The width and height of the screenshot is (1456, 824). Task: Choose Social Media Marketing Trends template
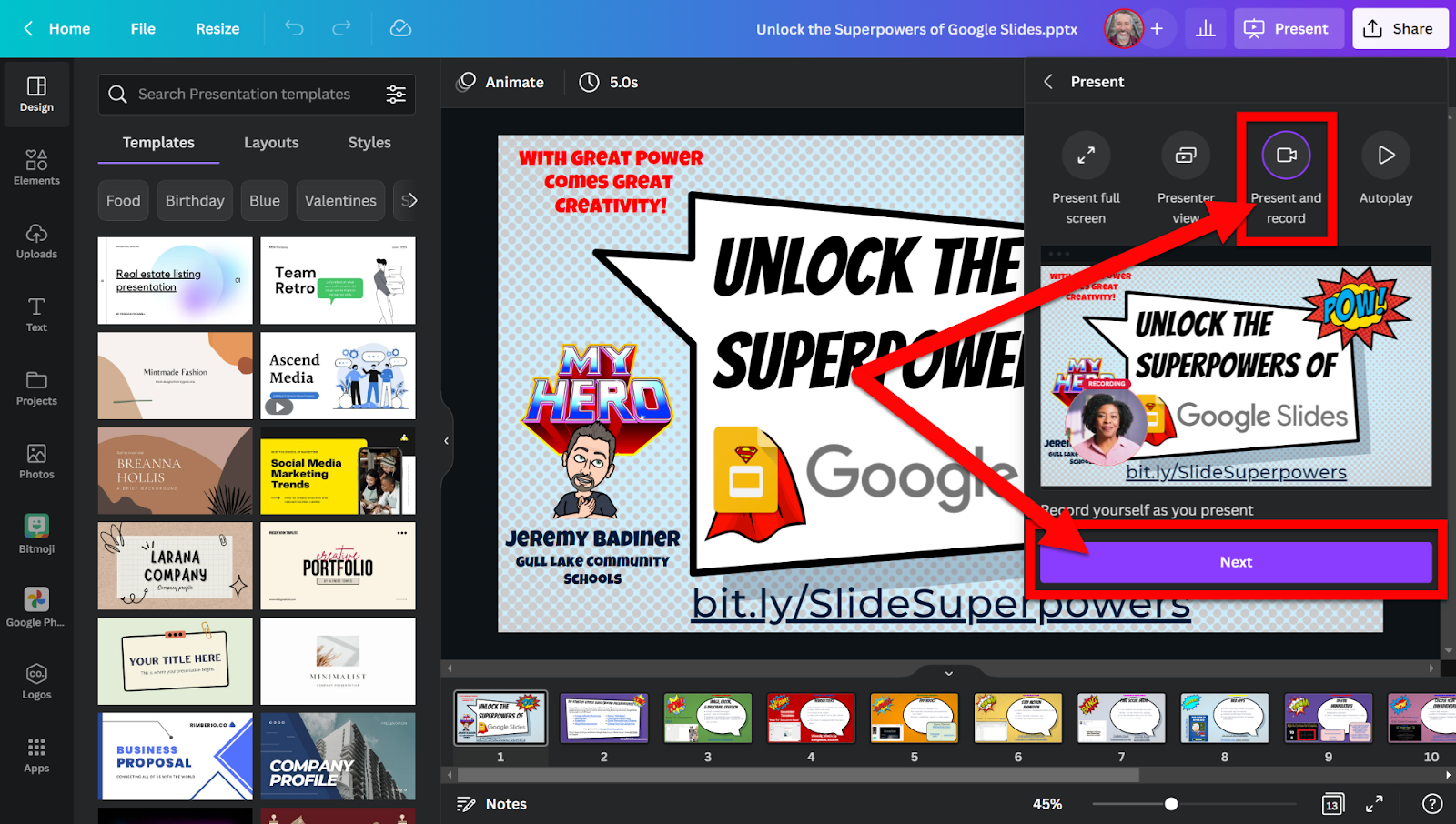pyautogui.click(x=339, y=471)
